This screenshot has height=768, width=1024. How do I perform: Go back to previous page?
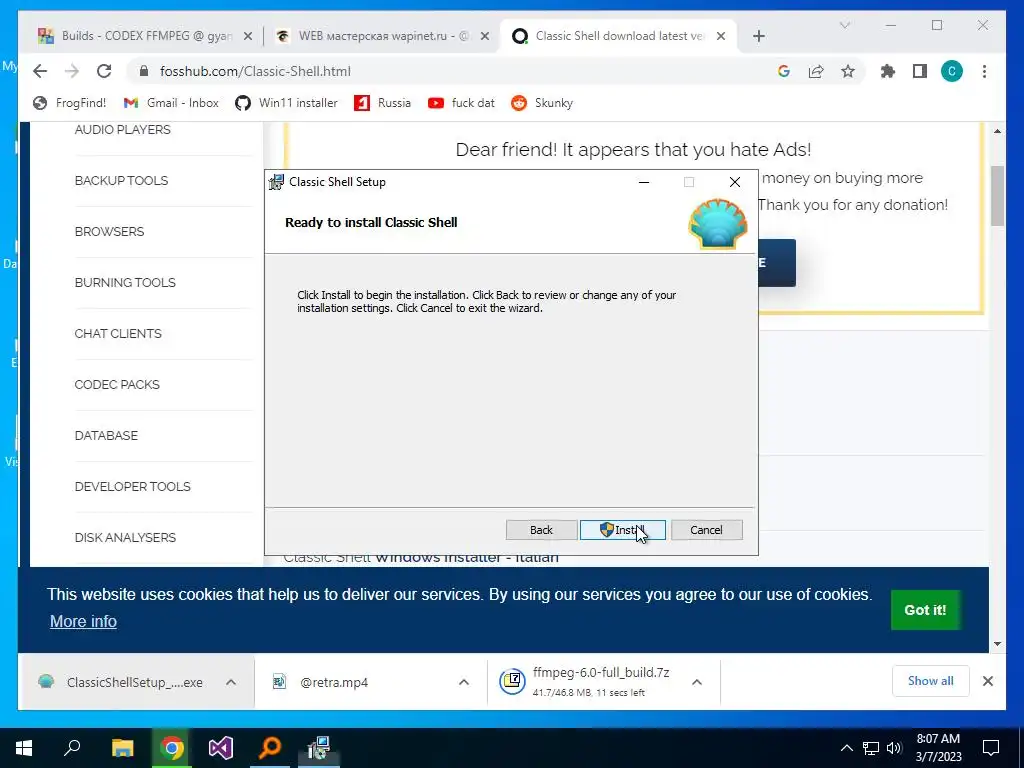tap(40, 71)
